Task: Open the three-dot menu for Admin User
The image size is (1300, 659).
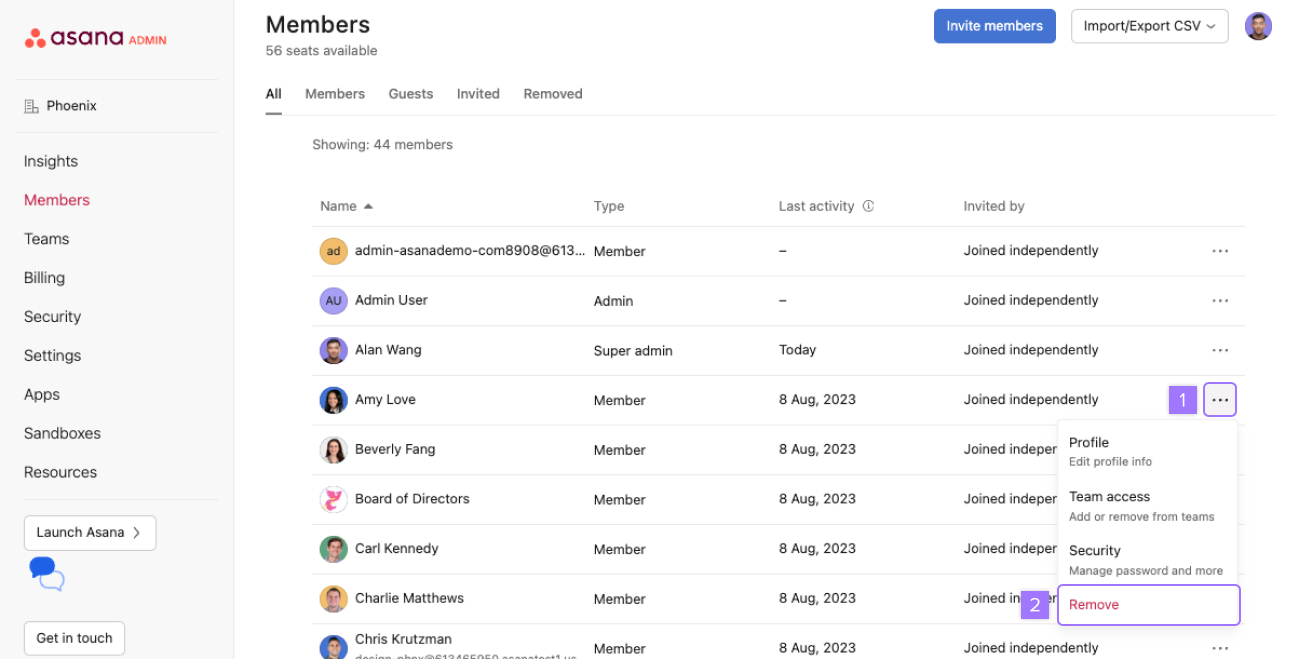Action: (x=1219, y=300)
